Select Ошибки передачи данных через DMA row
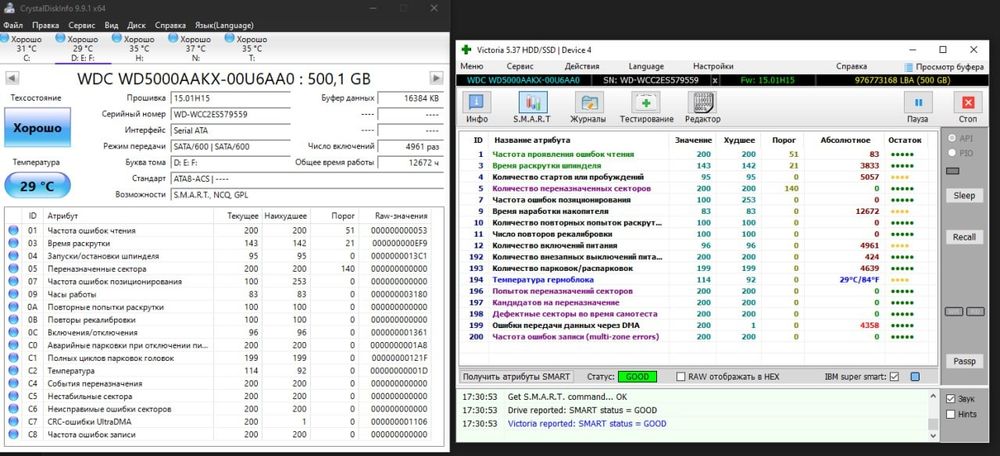The image size is (1000, 456). 698,325
